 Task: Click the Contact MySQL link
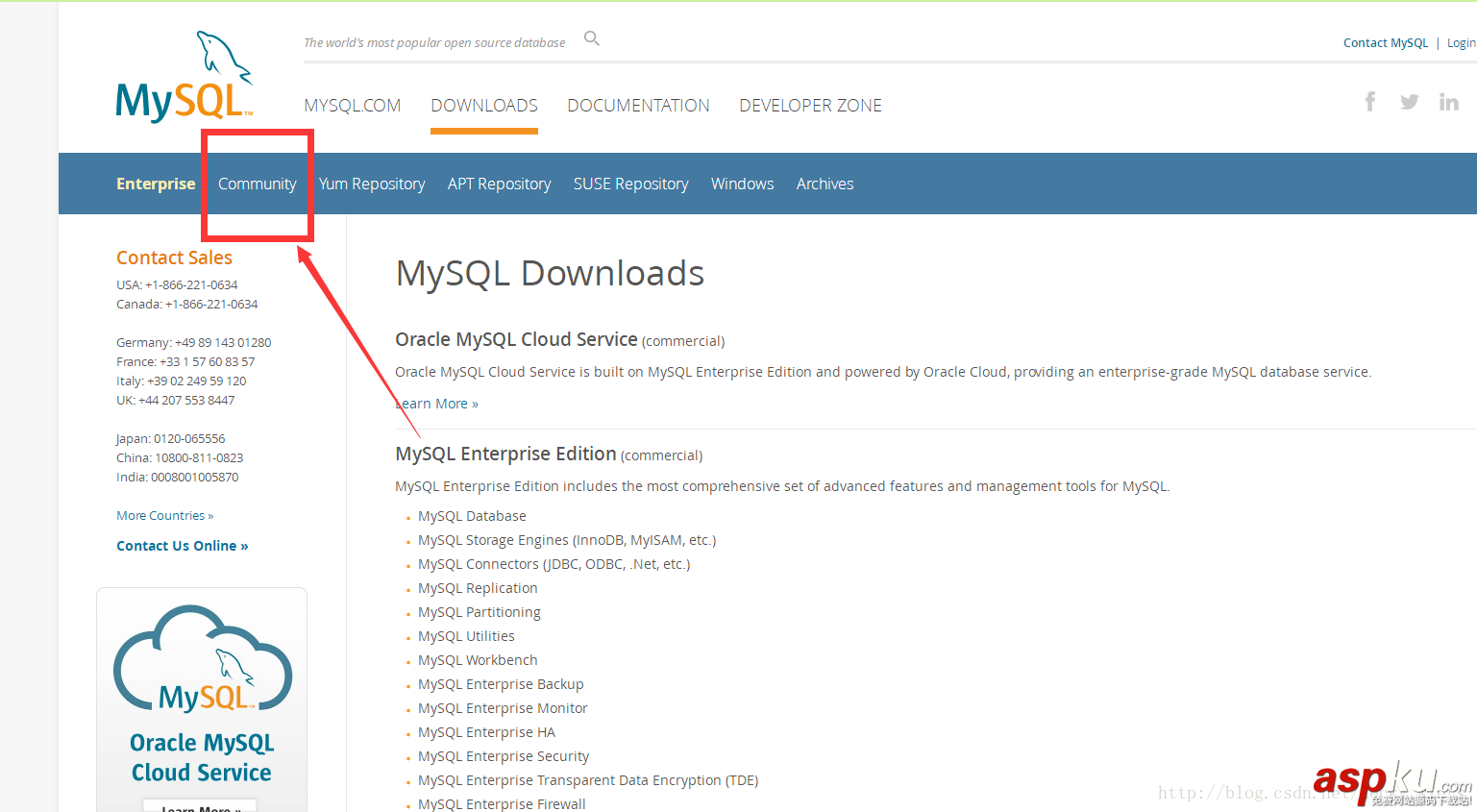[1386, 43]
